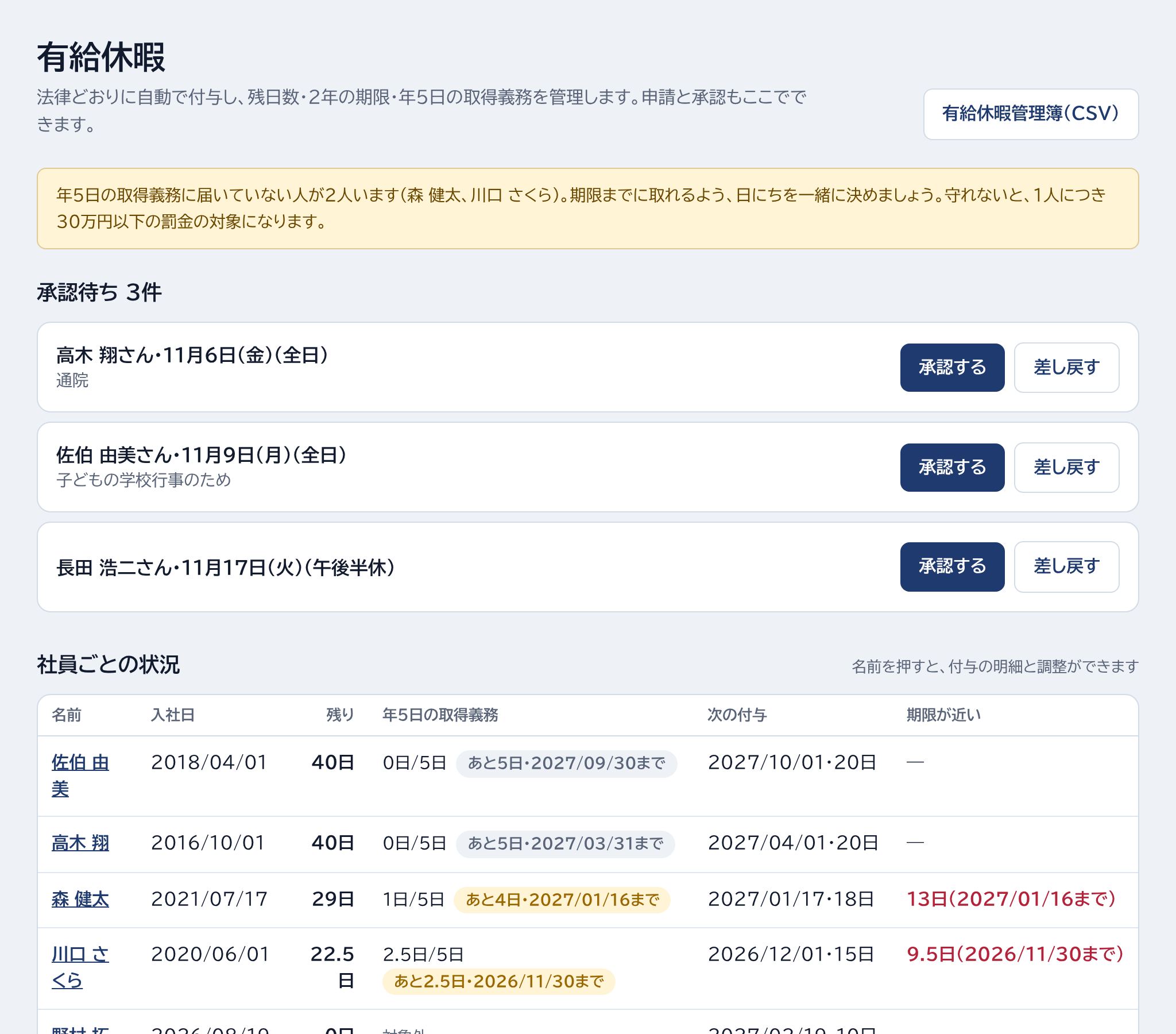Click the red text 9.5日(2026/11/30まで)
The height and width of the screenshot is (1034, 1176).
(x=1015, y=955)
